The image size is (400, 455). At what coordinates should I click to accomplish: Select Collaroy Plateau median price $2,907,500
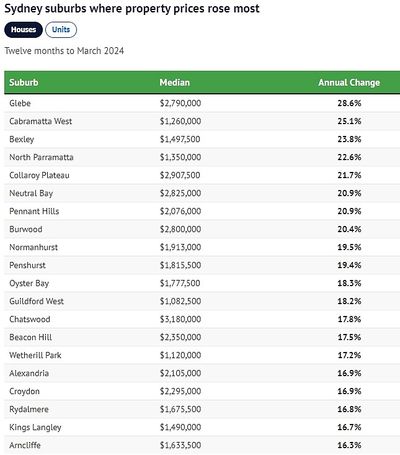coord(180,175)
